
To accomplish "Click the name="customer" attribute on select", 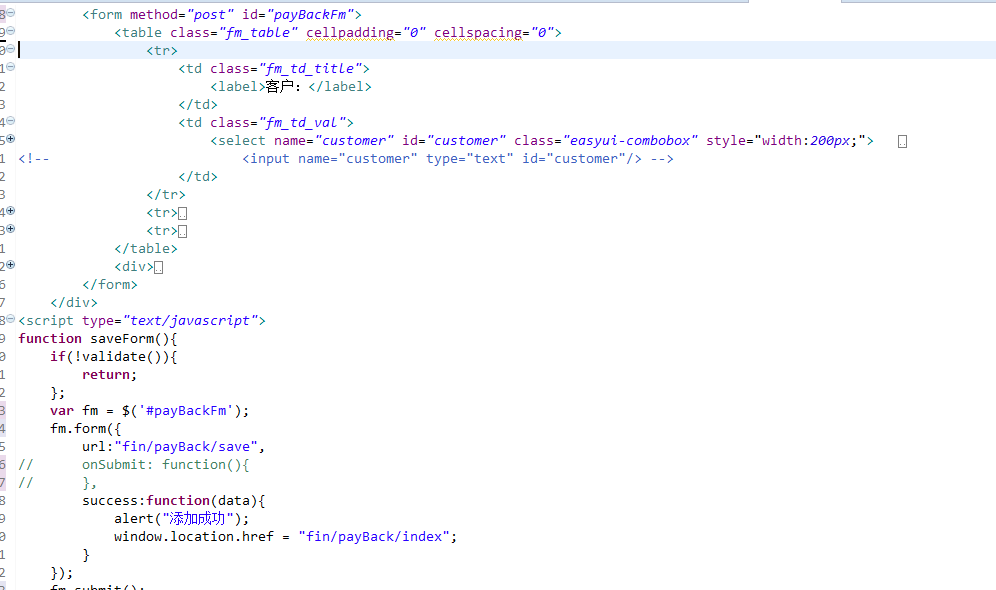I will coord(334,141).
